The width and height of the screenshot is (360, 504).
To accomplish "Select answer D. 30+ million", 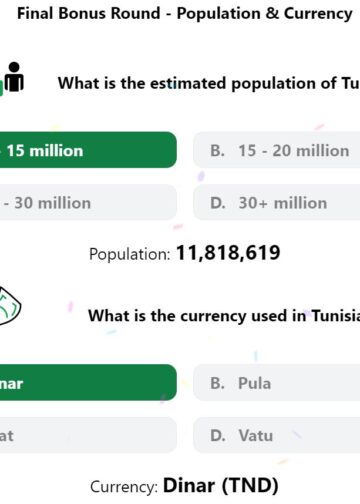I will (276, 202).
